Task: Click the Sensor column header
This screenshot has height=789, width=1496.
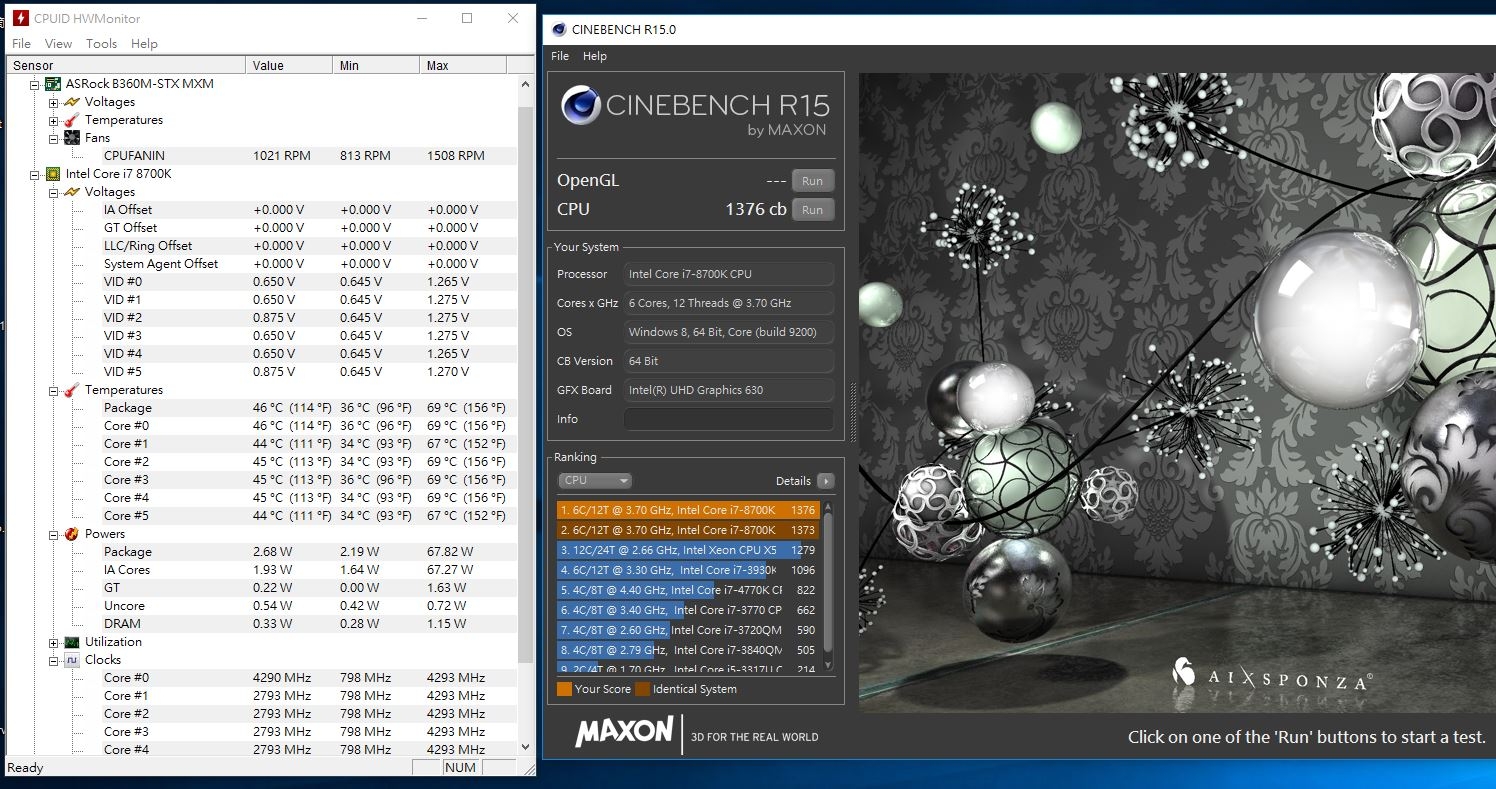Action: click(x=126, y=65)
